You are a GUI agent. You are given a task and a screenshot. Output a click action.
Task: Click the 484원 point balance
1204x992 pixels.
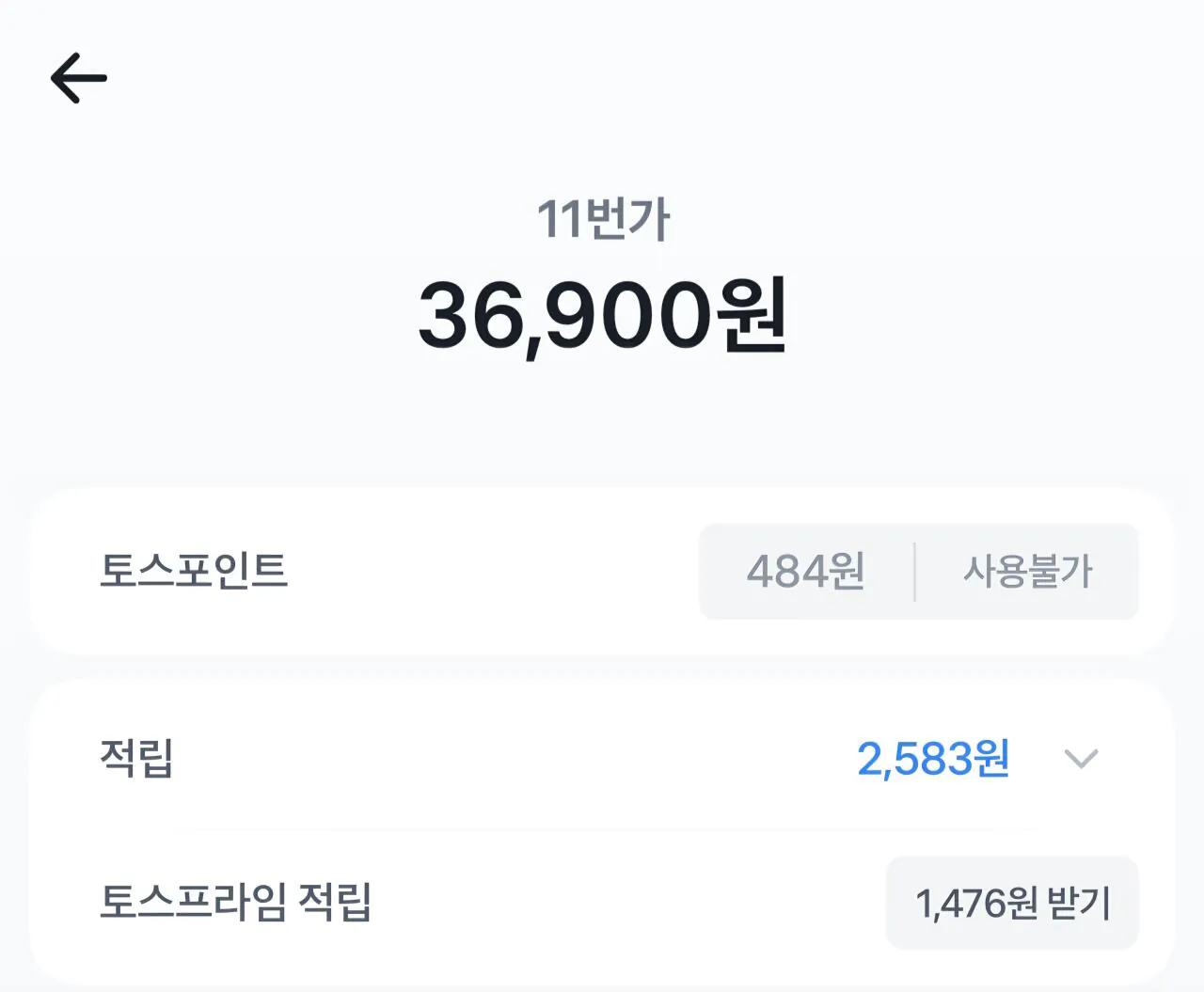[x=806, y=572]
